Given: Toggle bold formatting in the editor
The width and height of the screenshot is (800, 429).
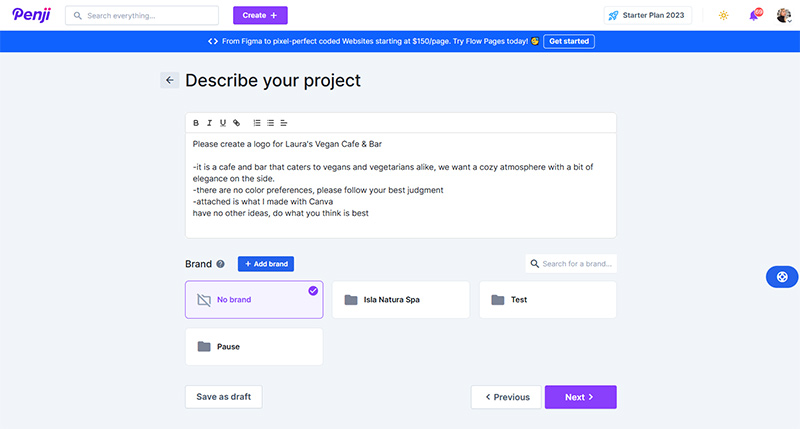Looking at the screenshot, I should [196, 123].
